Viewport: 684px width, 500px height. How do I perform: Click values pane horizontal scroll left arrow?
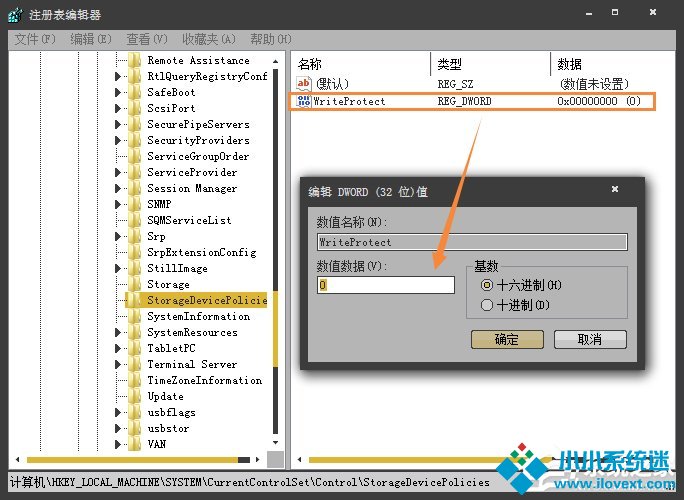[x=299, y=459]
